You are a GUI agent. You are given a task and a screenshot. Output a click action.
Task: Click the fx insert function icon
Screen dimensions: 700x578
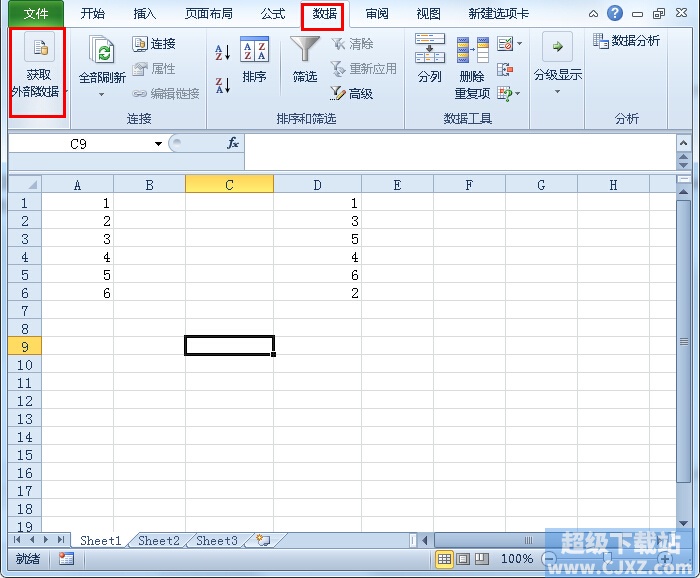pyautogui.click(x=233, y=143)
